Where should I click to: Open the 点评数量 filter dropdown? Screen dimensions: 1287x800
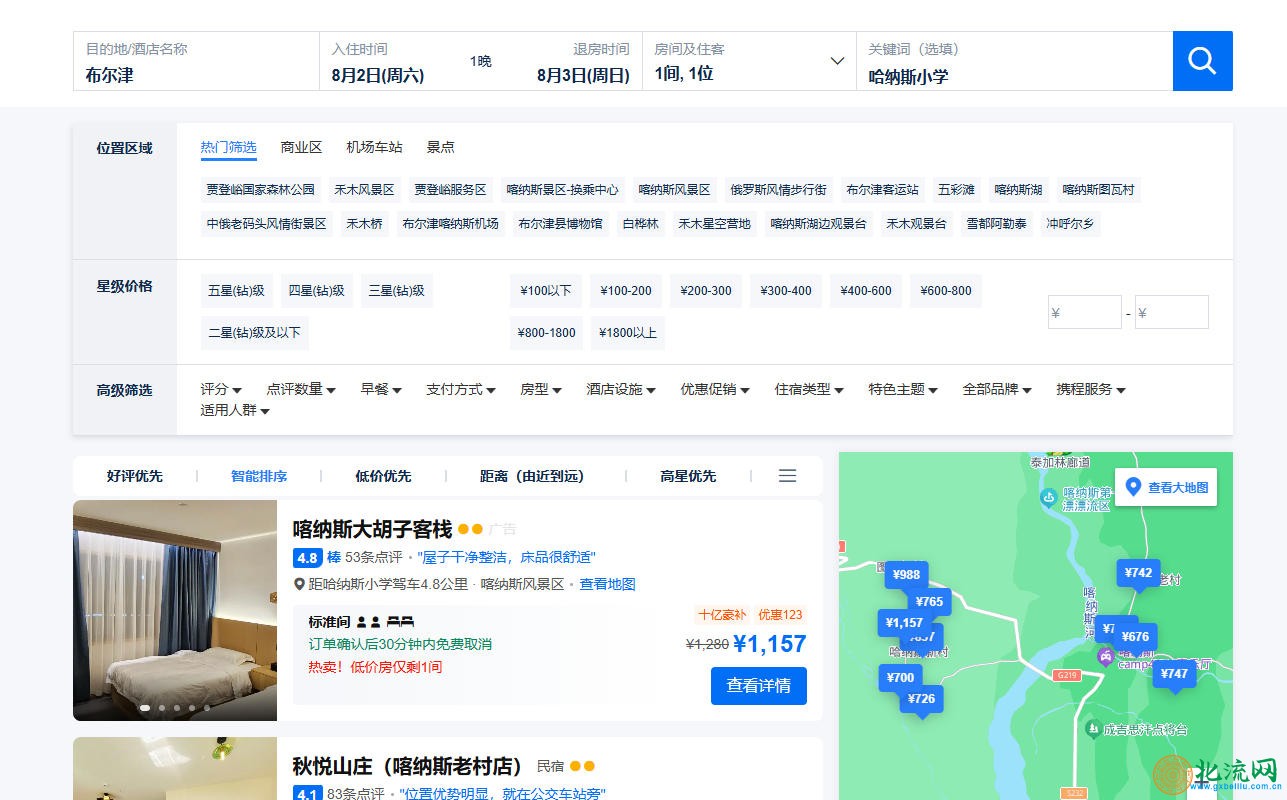click(301, 390)
